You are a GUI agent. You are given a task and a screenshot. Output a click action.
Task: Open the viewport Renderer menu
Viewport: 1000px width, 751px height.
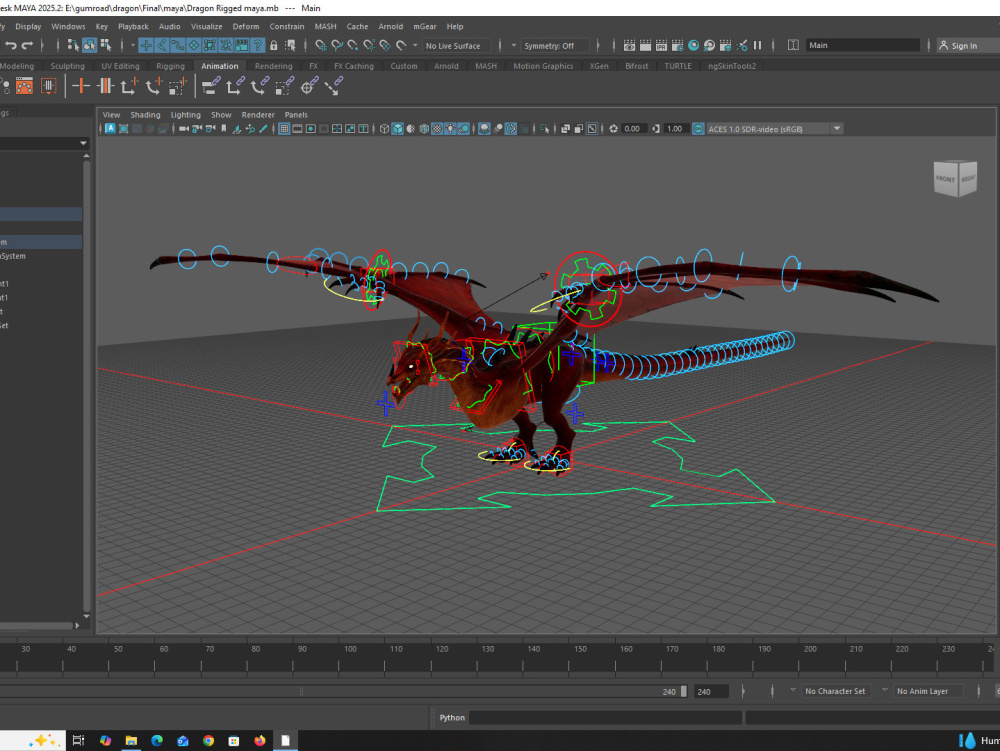tap(258, 115)
